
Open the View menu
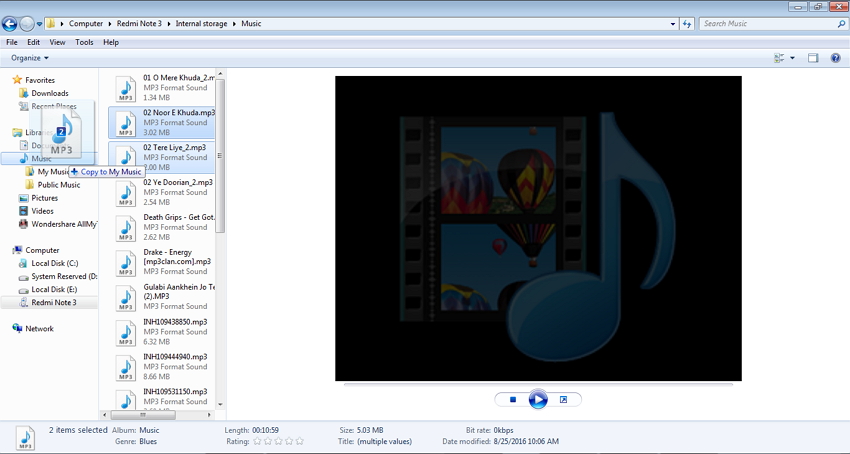57,42
